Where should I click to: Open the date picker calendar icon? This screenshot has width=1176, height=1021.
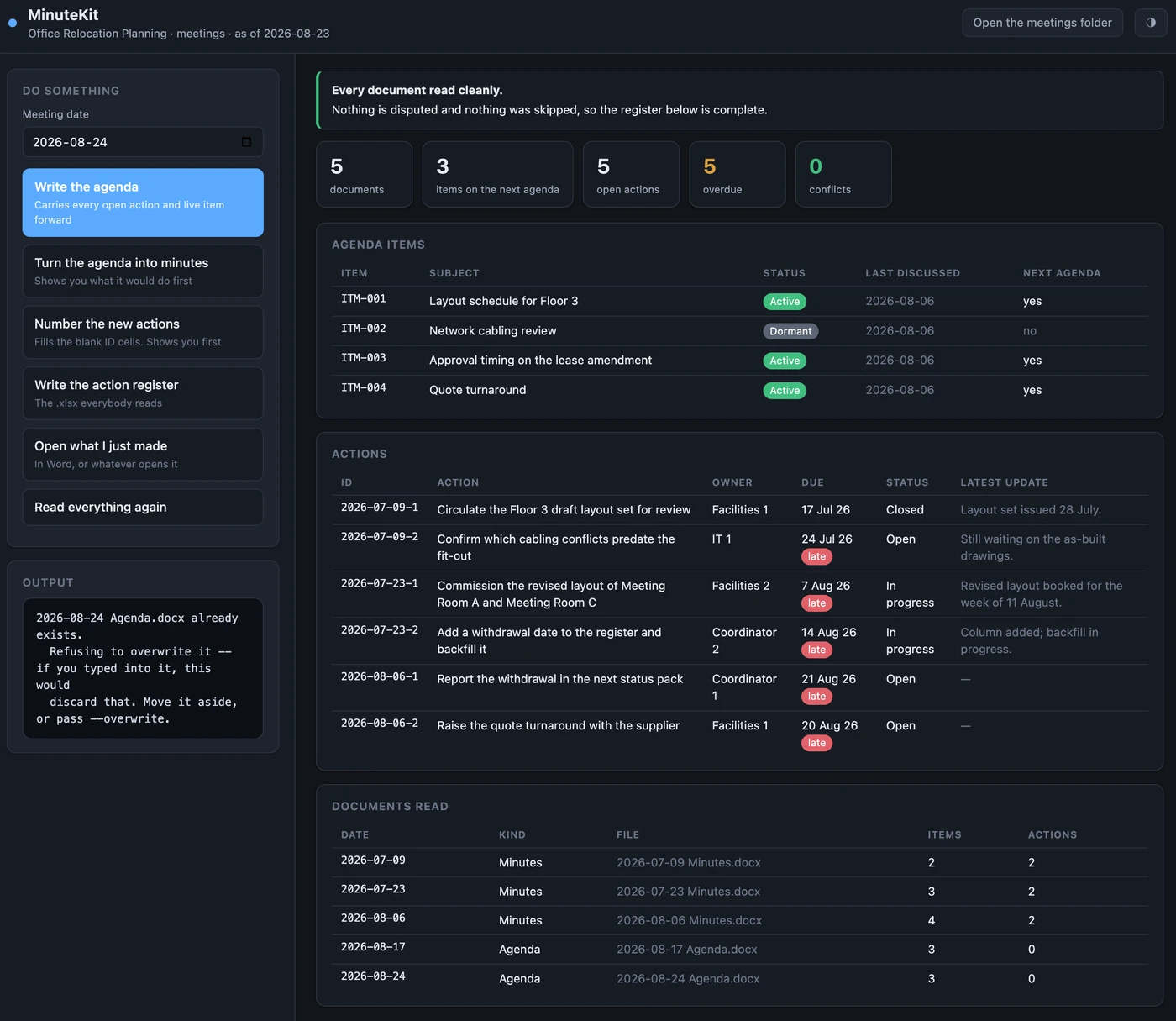point(246,142)
